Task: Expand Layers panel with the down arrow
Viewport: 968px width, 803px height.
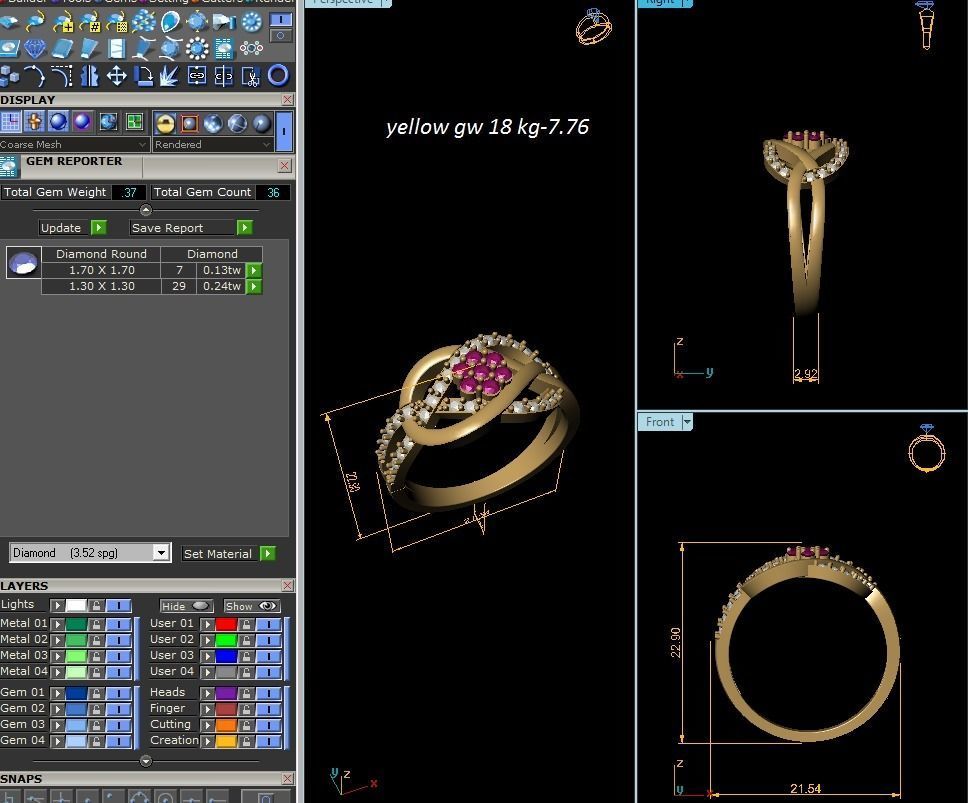Action: coord(146,761)
